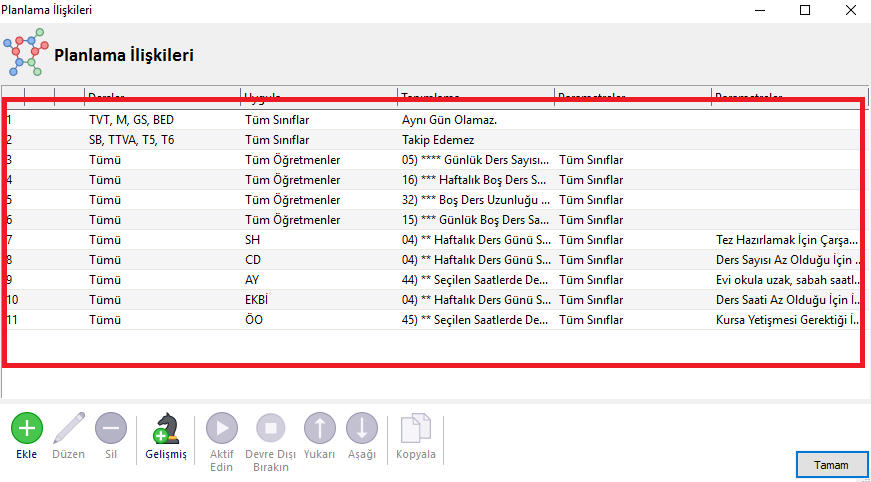This screenshot has width=871, height=482.
Task: Click the Planlama İlişkileri network logo
Action: click(26, 53)
